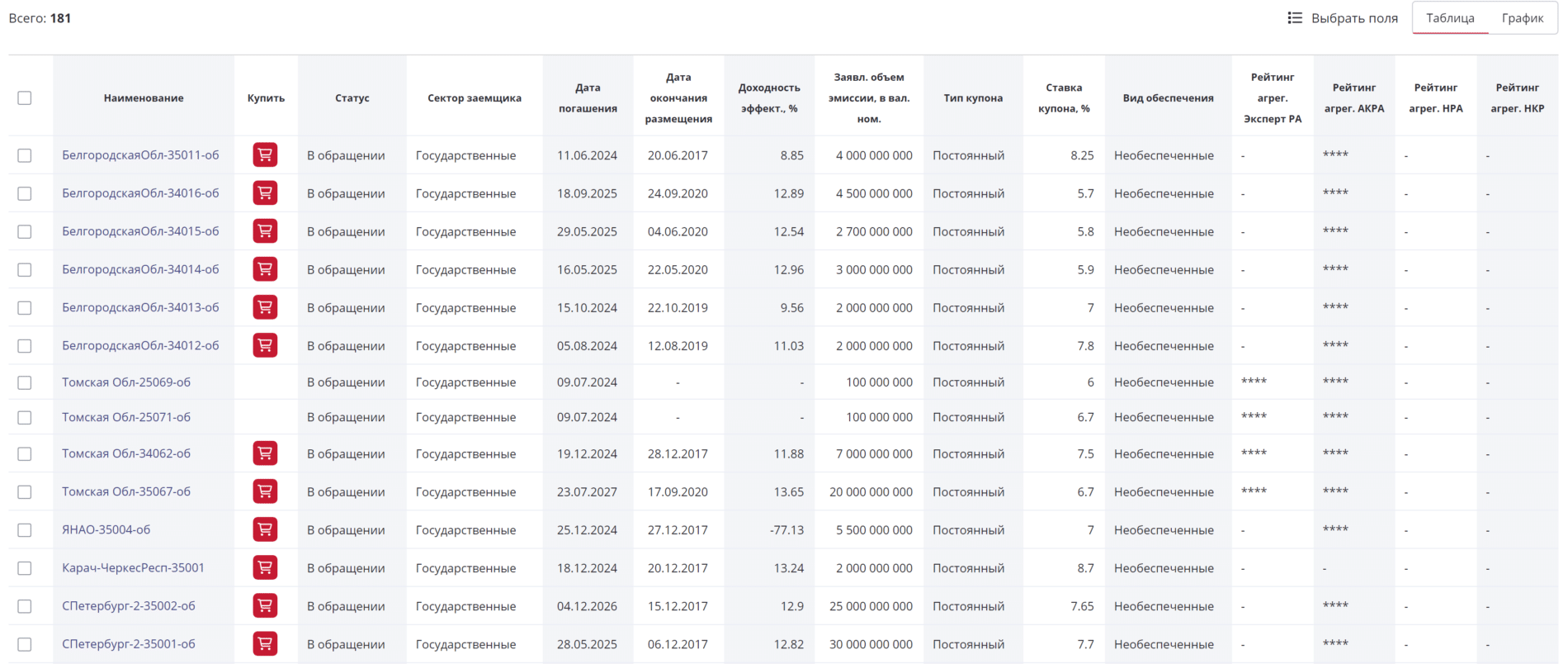Select the checkbox next to Томская Обл-25069-об
This screenshot has width=1568, height=664.
[x=25, y=382]
